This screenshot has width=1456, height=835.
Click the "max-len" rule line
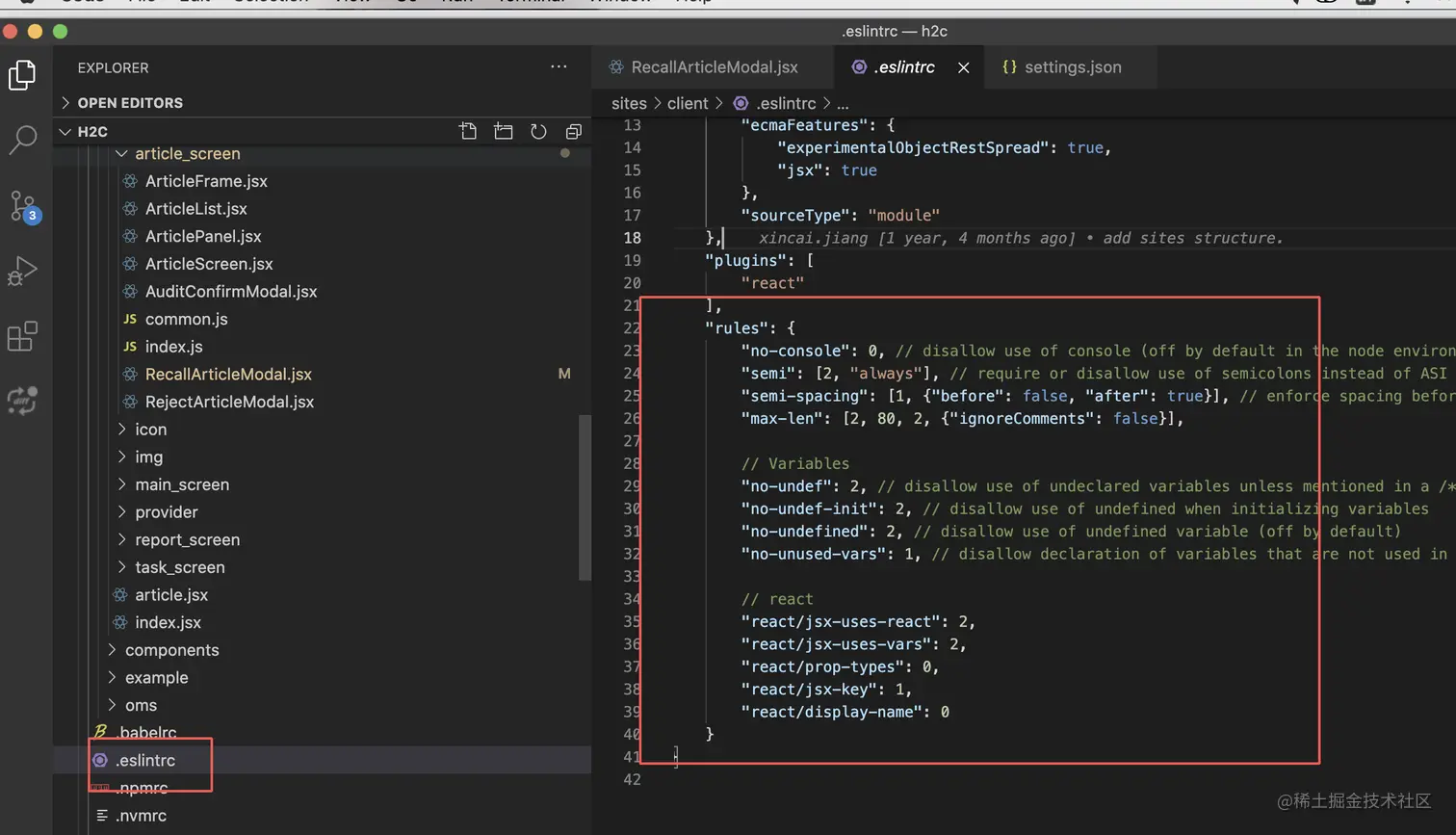(962, 419)
